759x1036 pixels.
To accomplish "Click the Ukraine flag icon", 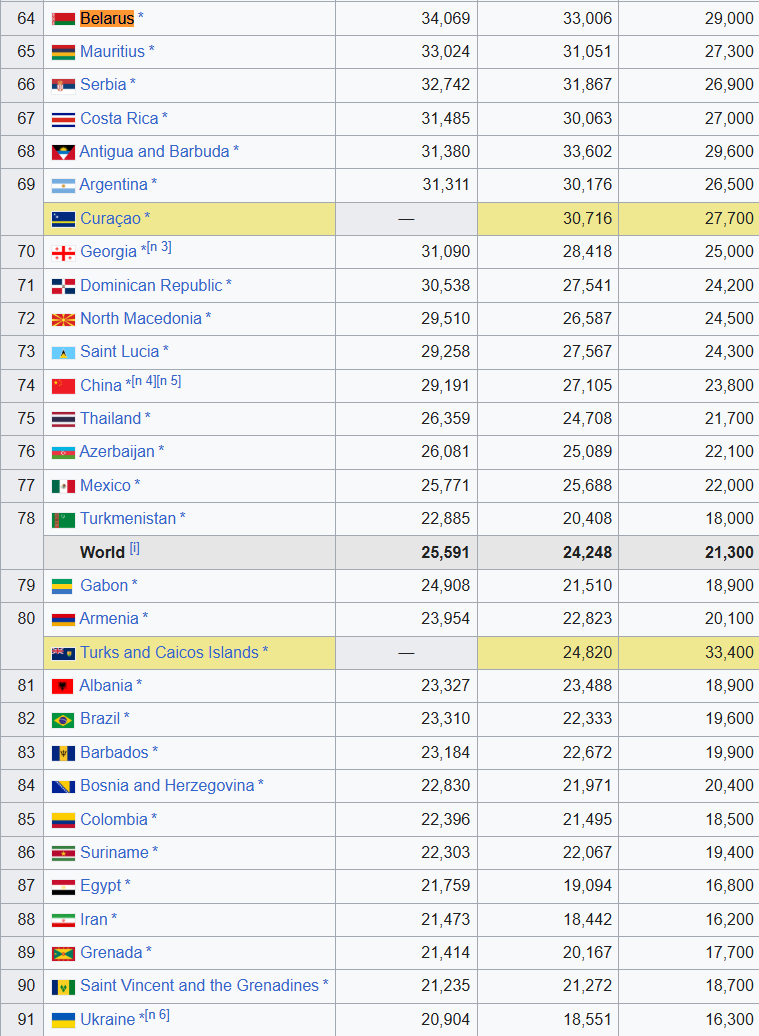I will 63,1020.
